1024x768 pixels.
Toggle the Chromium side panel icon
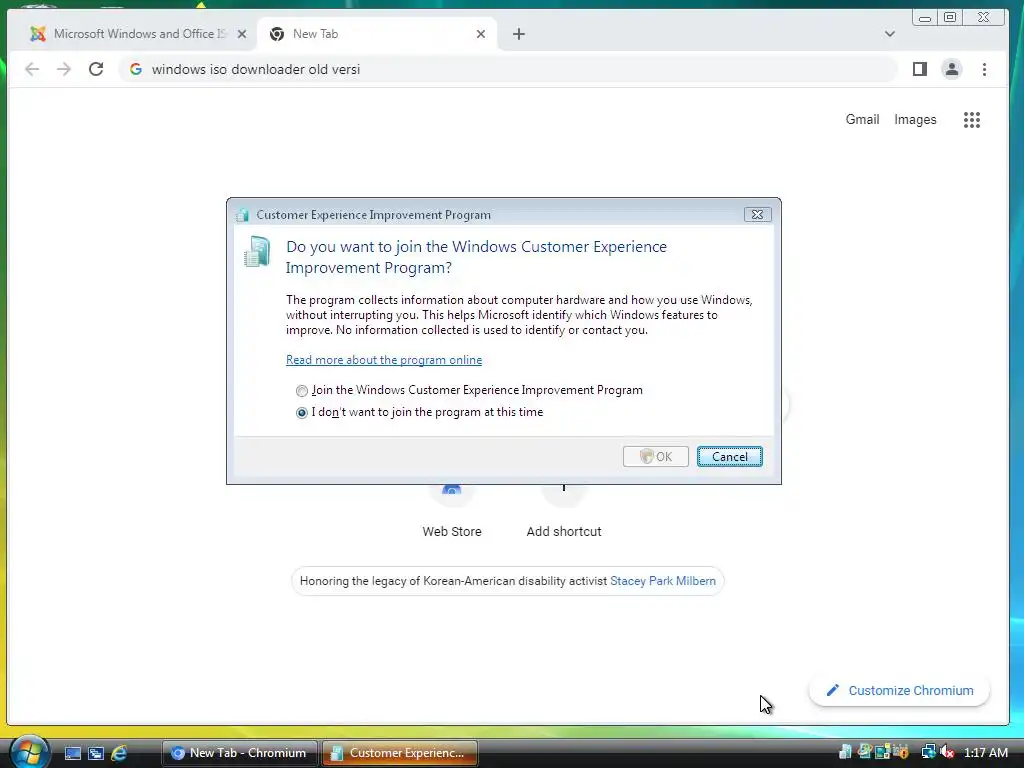point(920,69)
